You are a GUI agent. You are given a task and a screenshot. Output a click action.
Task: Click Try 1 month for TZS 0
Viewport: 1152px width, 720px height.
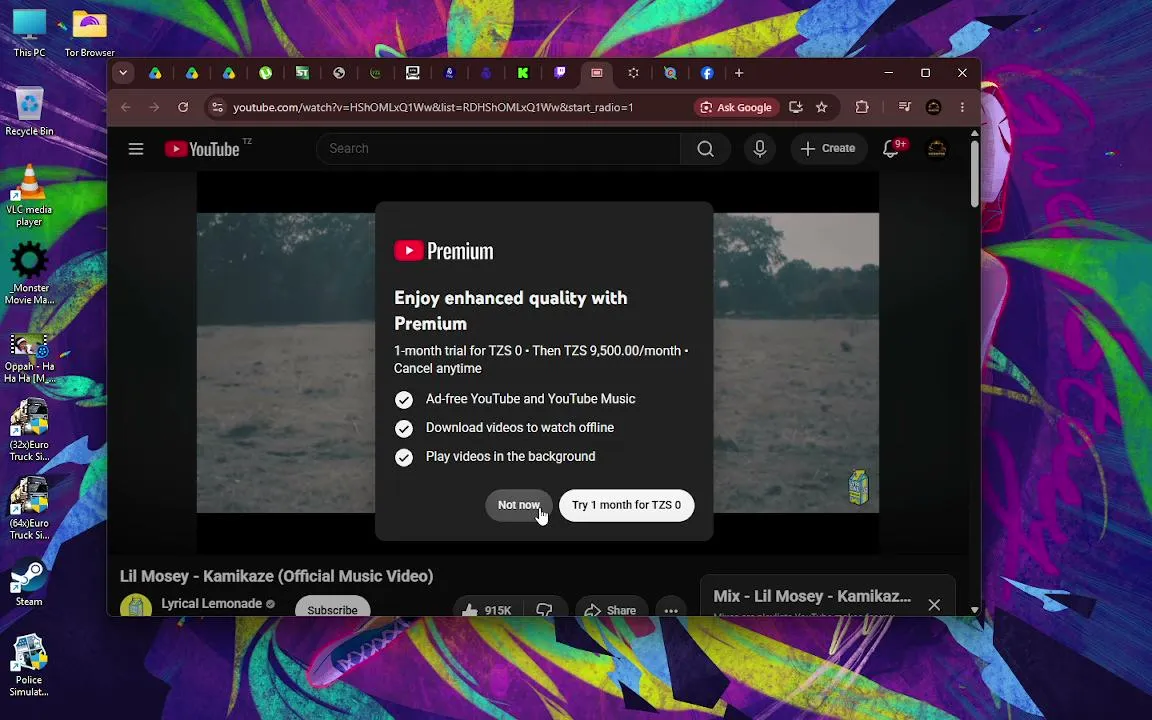point(627,505)
